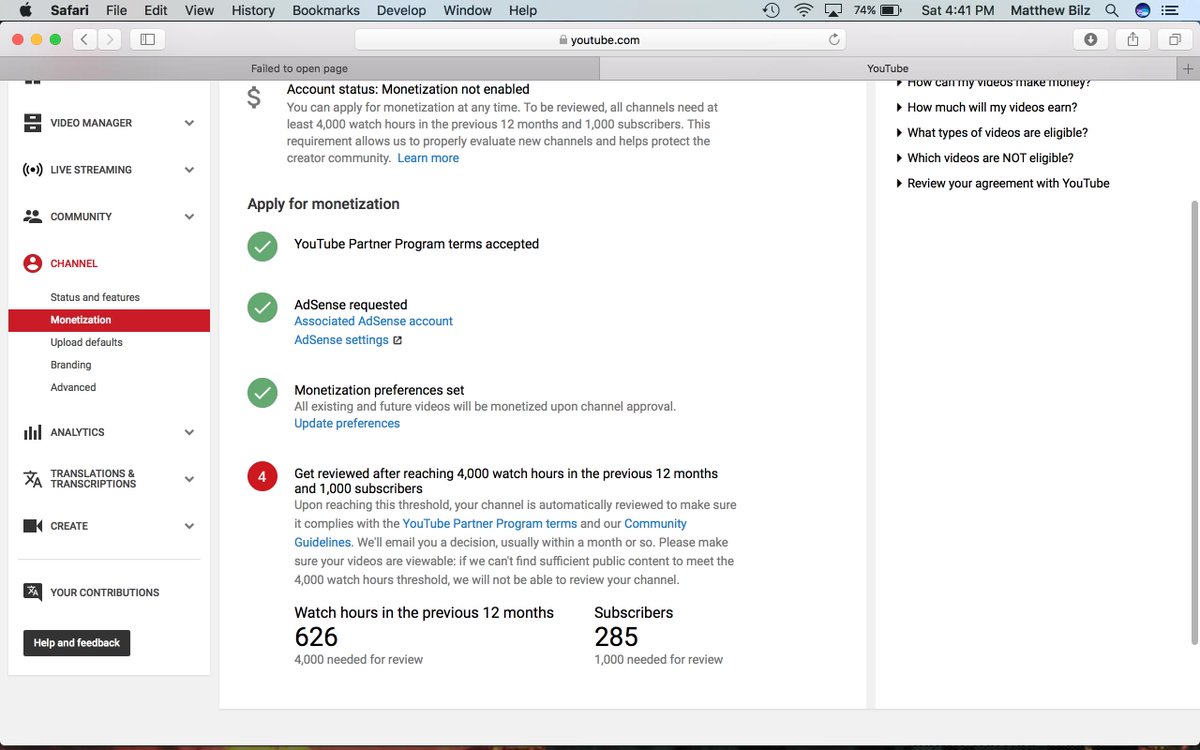Click the battery status in menu bar
Screen dimensions: 1200x750
879,10
